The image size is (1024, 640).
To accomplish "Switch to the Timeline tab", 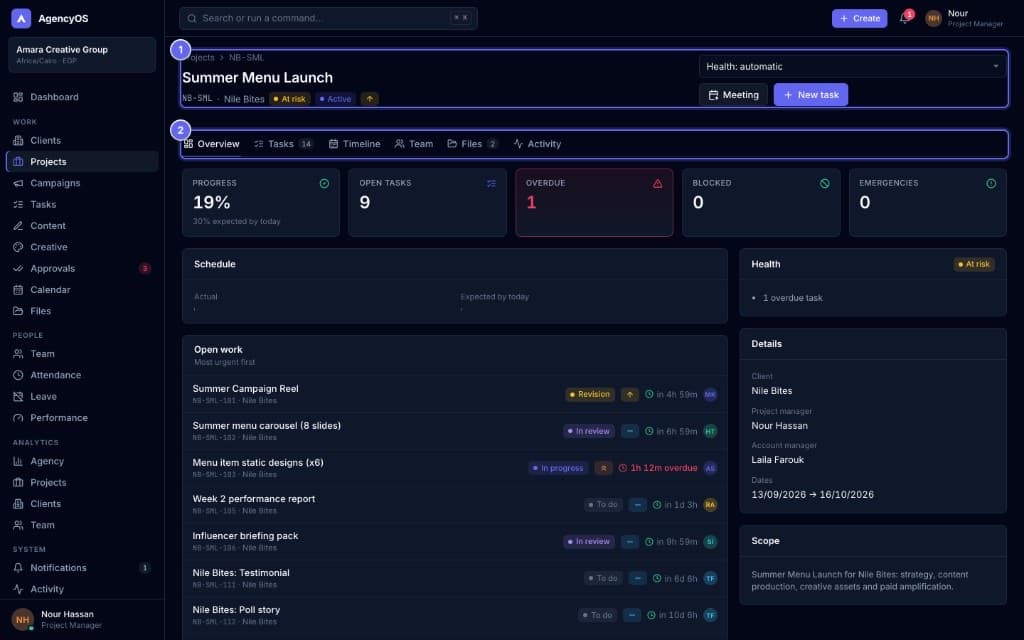I will (x=355, y=144).
